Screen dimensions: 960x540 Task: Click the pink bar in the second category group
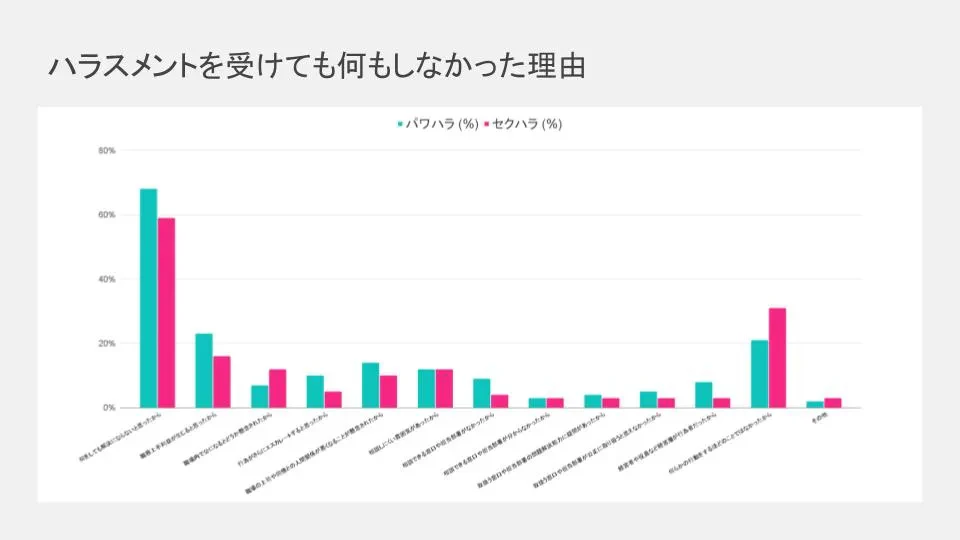pos(222,381)
